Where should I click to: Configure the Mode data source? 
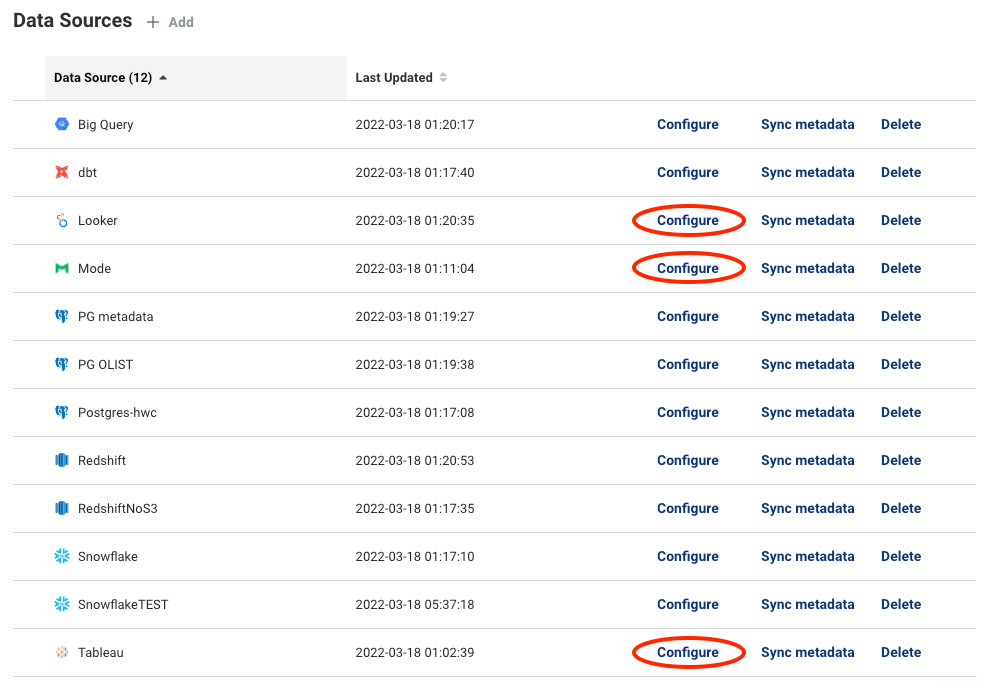(x=688, y=269)
